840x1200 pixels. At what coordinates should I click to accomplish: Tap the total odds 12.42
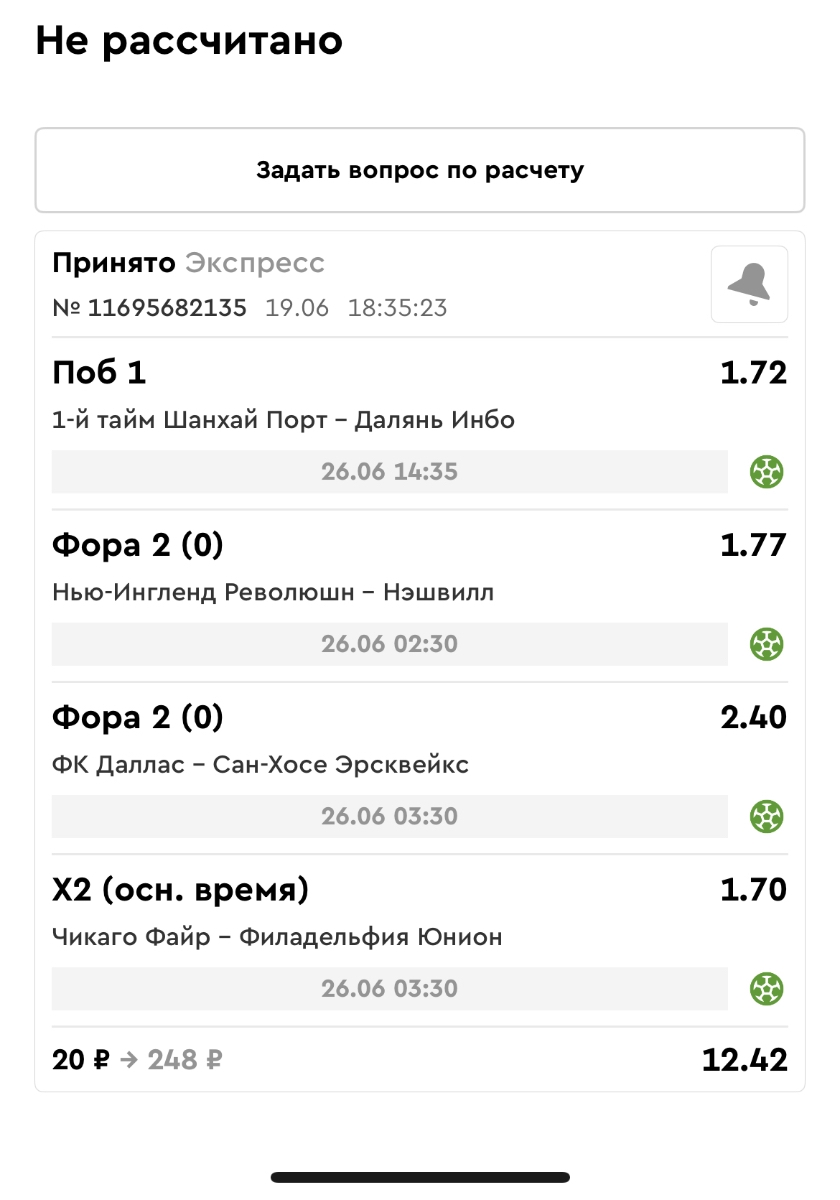tap(744, 1060)
